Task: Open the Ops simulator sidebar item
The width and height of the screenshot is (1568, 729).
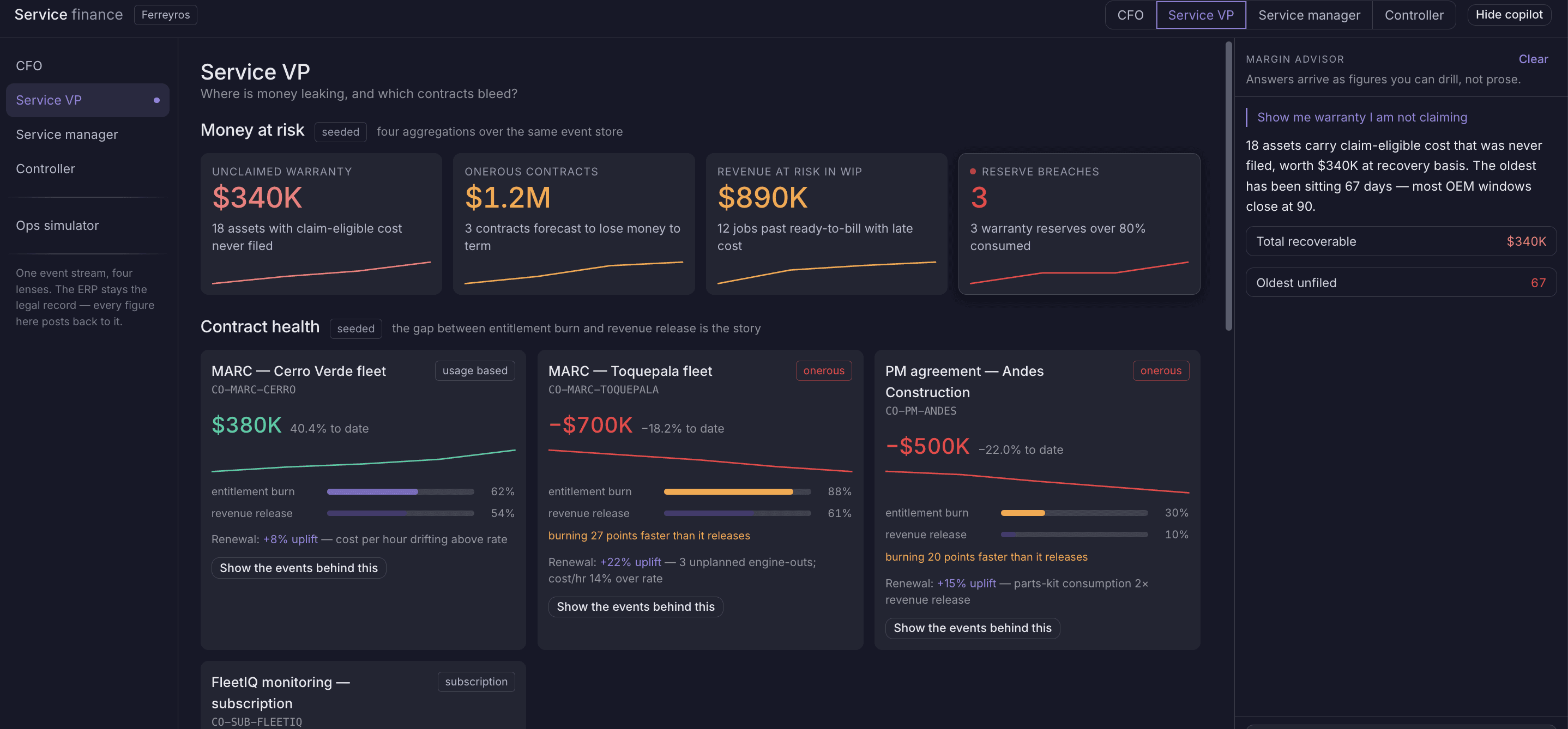Action: (x=88, y=225)
